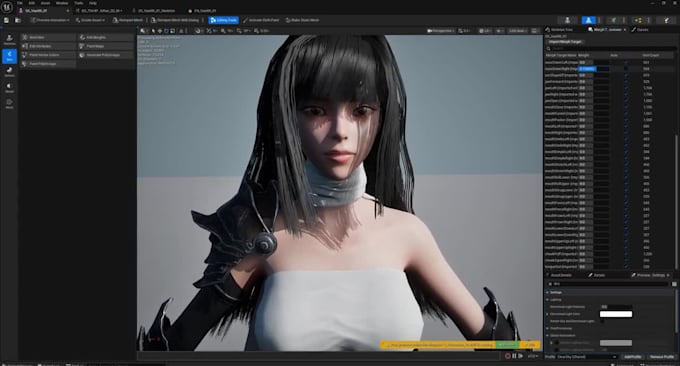Toggle Auto checkbox for jawOpen row
Viewport: 680px width, 366px height.
pos(626,101)
